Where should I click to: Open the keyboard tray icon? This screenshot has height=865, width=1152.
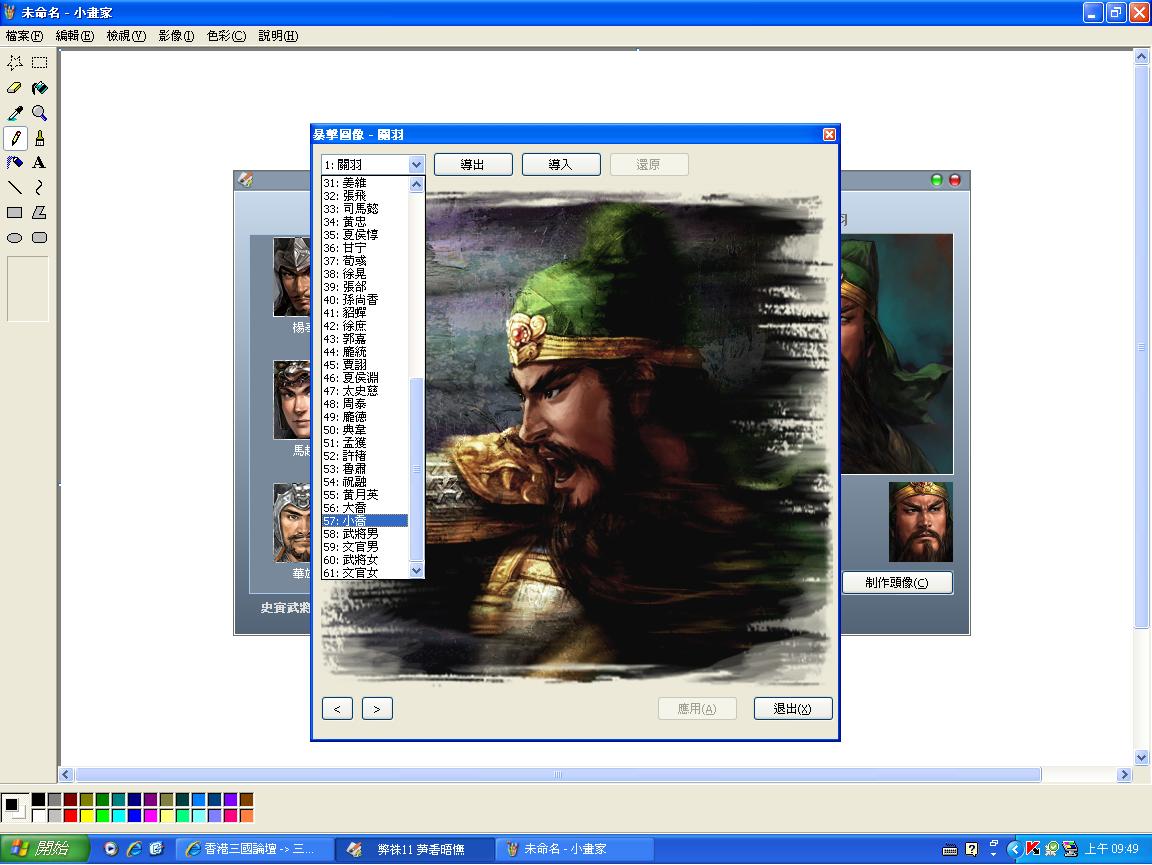pos(950,850)
